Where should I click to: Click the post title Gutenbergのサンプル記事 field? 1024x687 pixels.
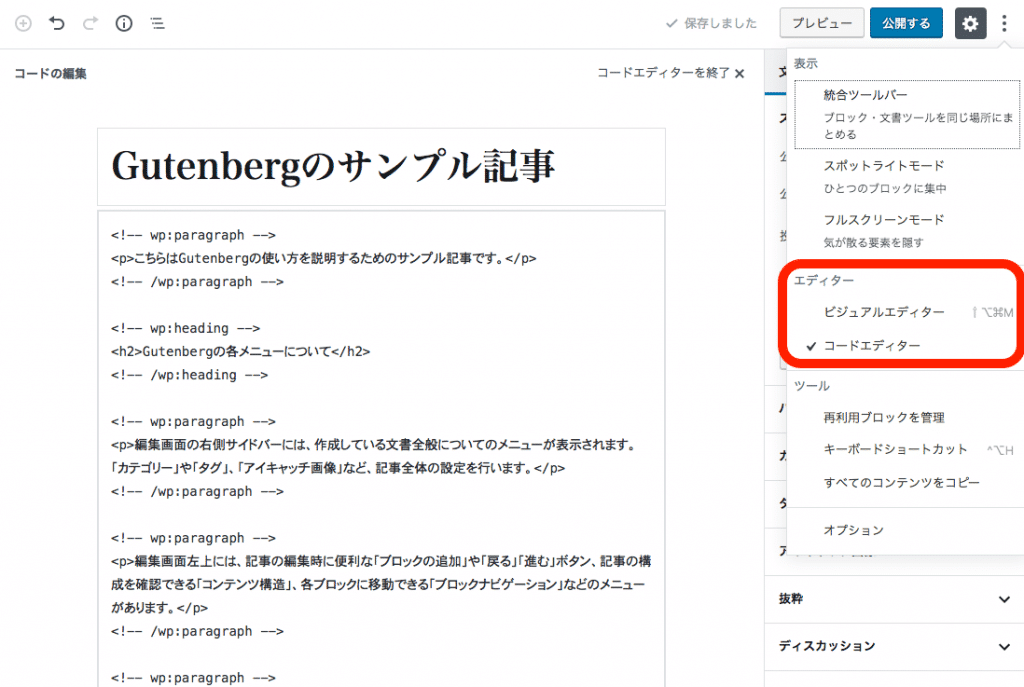381,167
